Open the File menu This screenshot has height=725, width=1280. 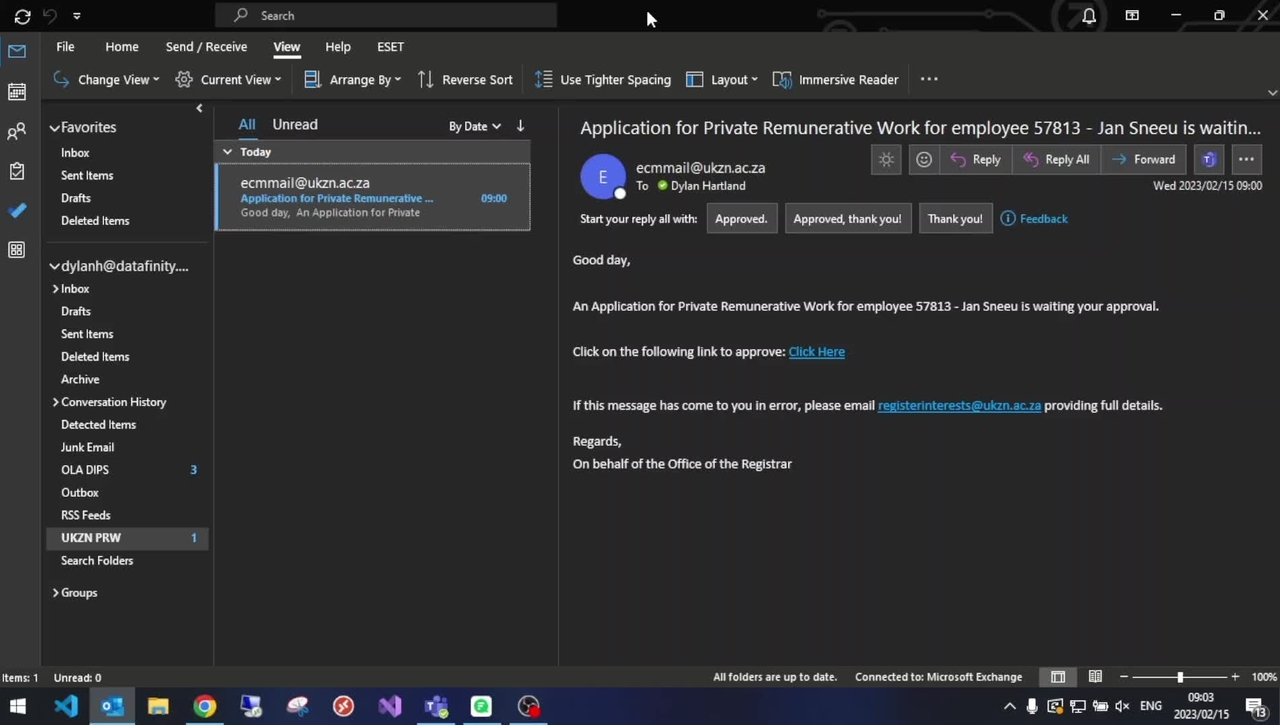65,47
